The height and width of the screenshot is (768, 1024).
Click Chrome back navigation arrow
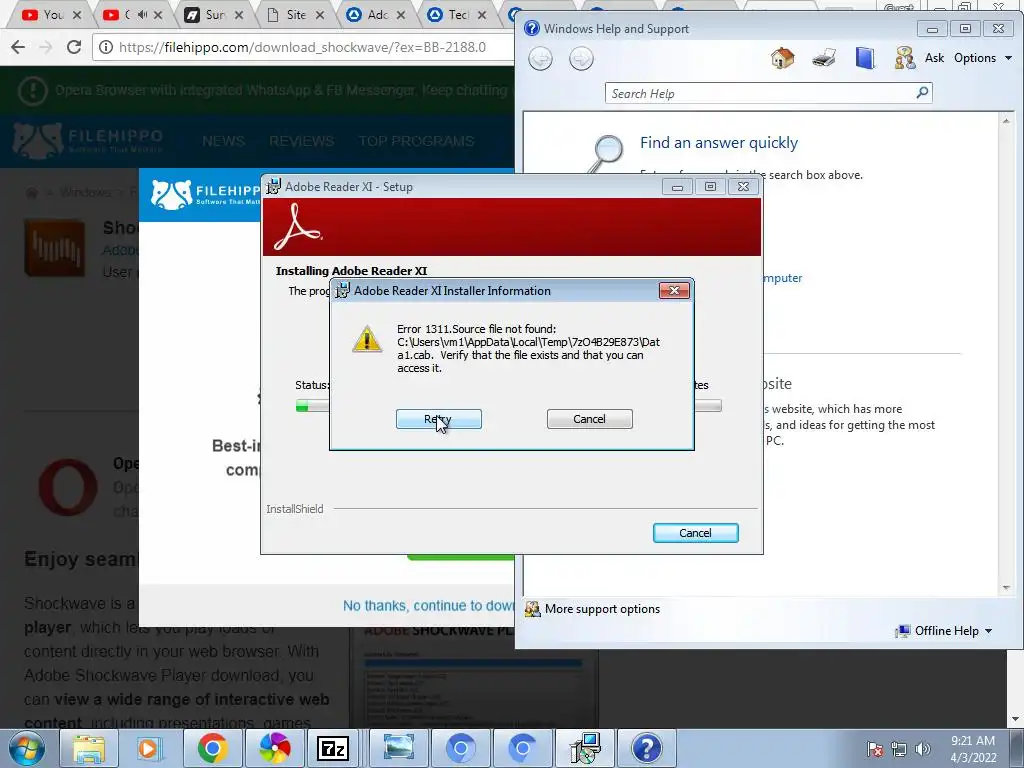(18, 47)
